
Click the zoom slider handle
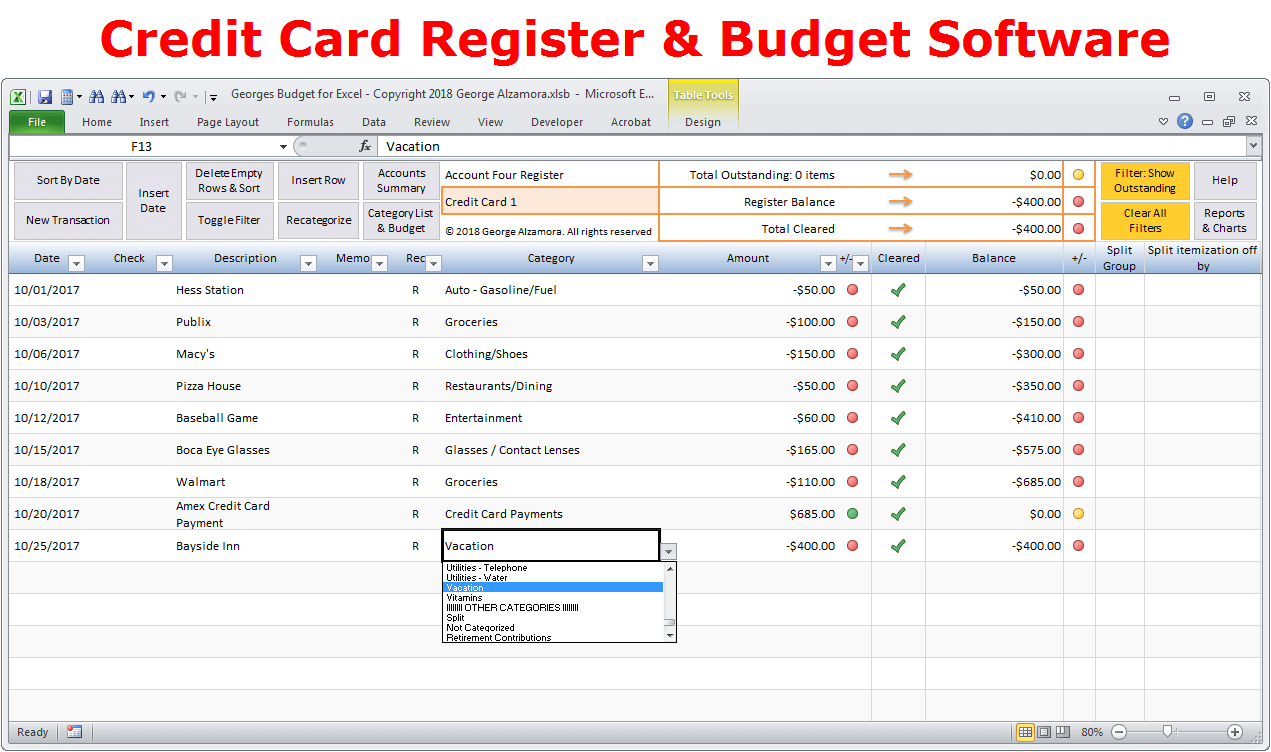[1166, 732]
